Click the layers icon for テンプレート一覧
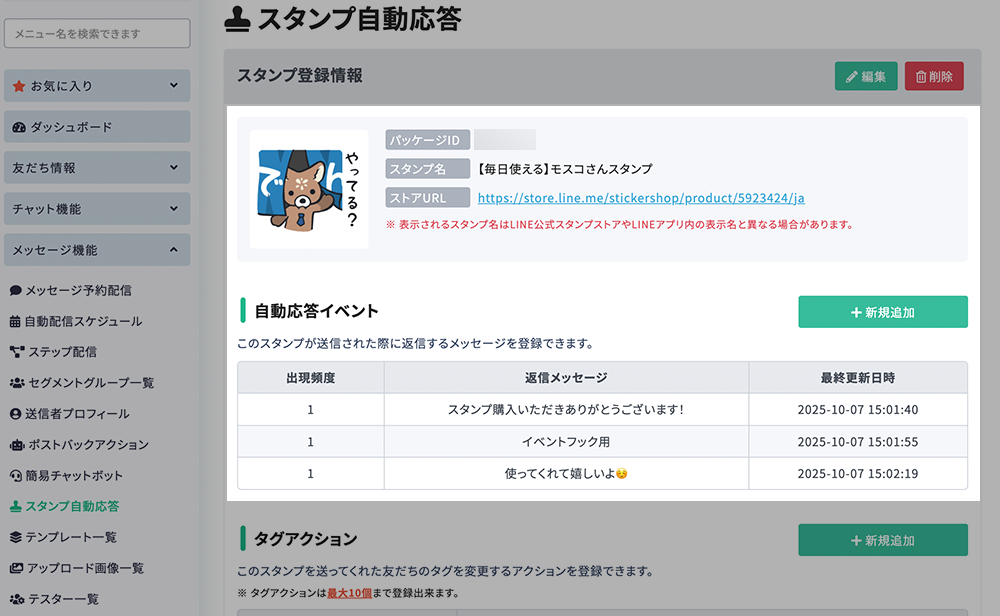Viewport: 1000px width, 616px height. click(x=16, y=538)
